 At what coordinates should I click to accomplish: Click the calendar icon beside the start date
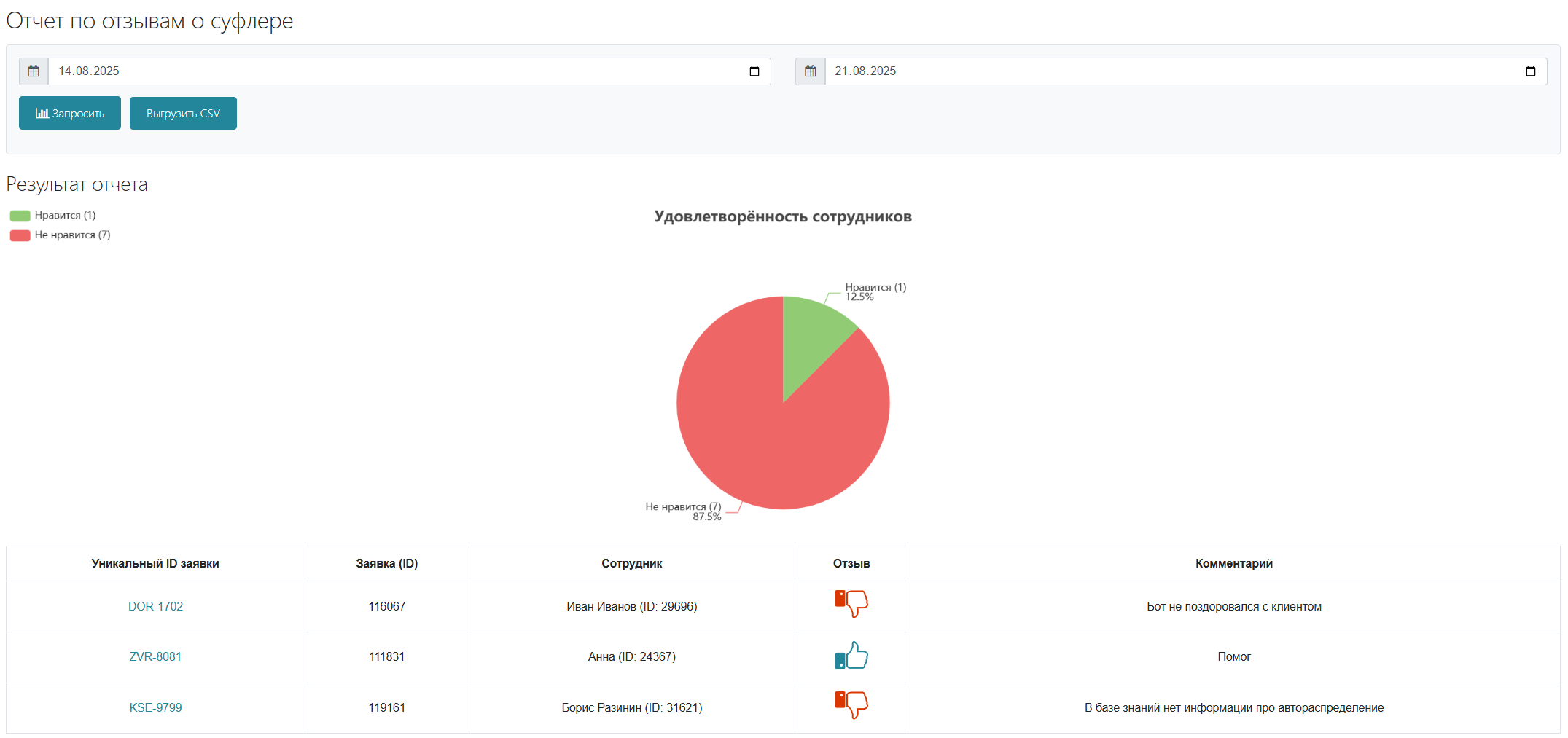(x=34, y=71)
